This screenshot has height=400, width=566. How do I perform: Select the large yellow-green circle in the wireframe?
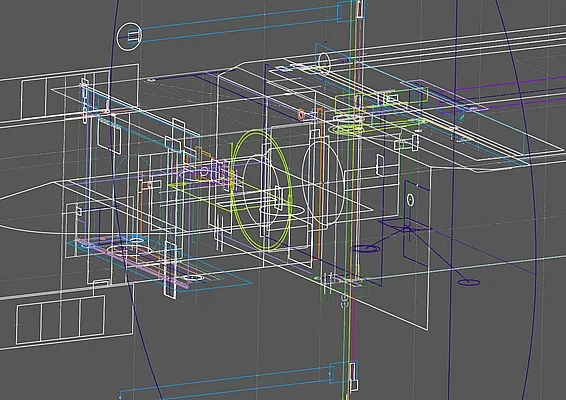click(x=261, y=191)
